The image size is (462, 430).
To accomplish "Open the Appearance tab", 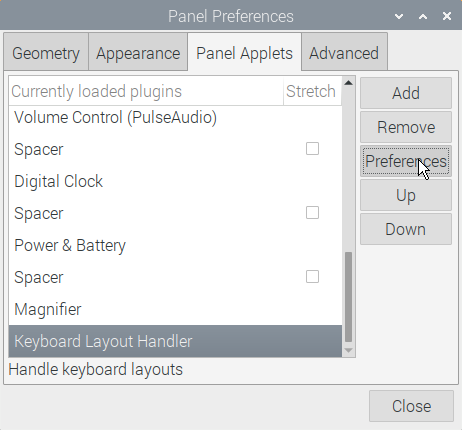I will click(138, 52).
